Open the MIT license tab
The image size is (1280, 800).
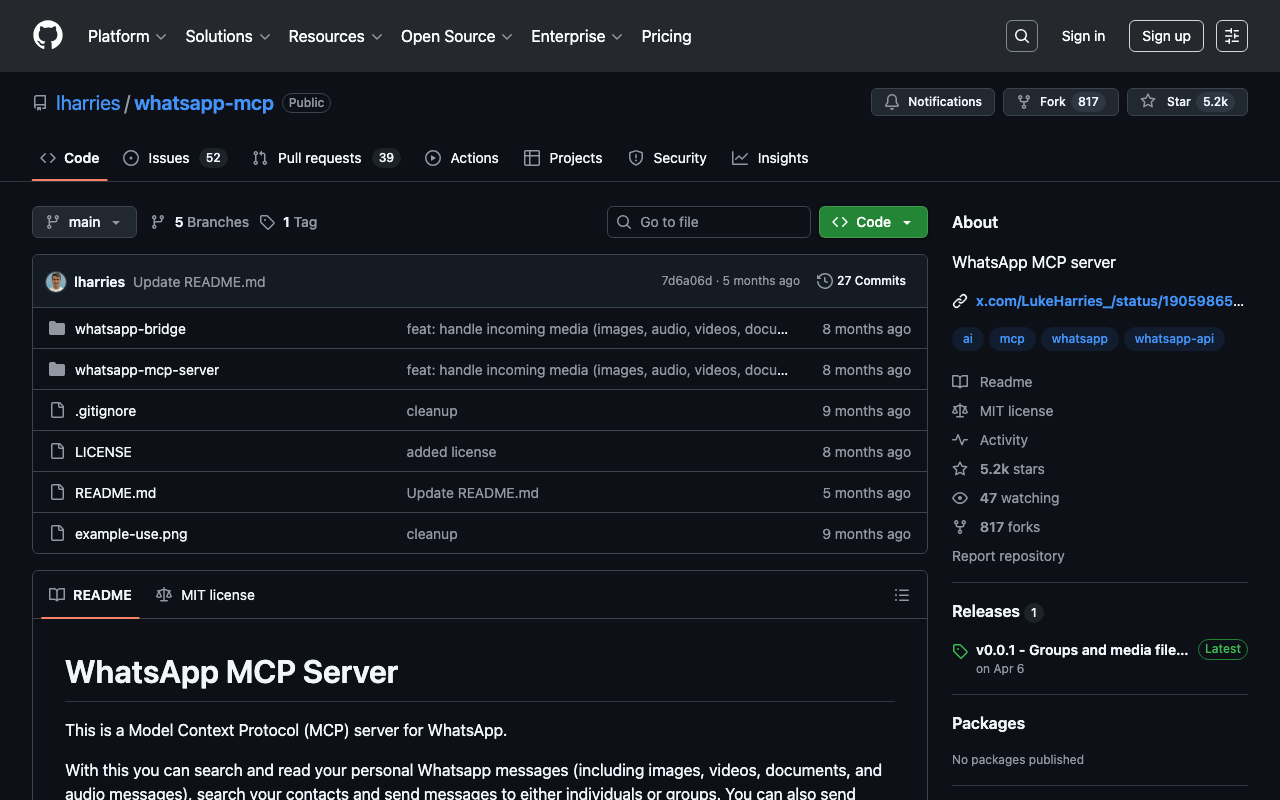point(206,595)
